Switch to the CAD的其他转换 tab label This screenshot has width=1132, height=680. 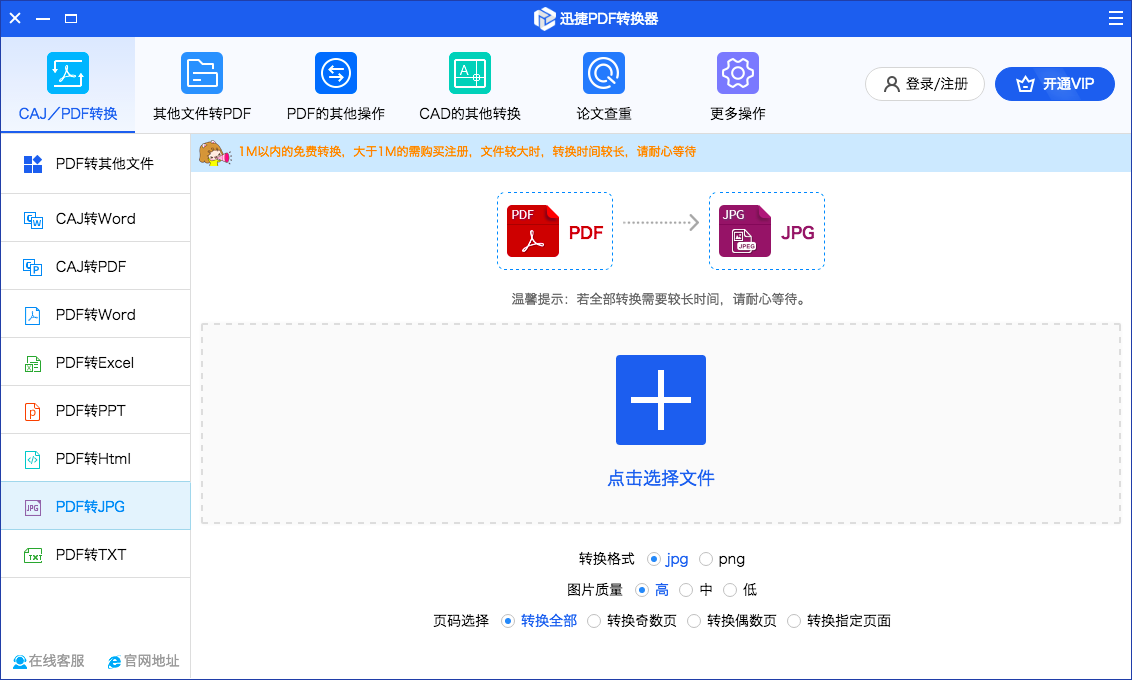click(470, 114)
